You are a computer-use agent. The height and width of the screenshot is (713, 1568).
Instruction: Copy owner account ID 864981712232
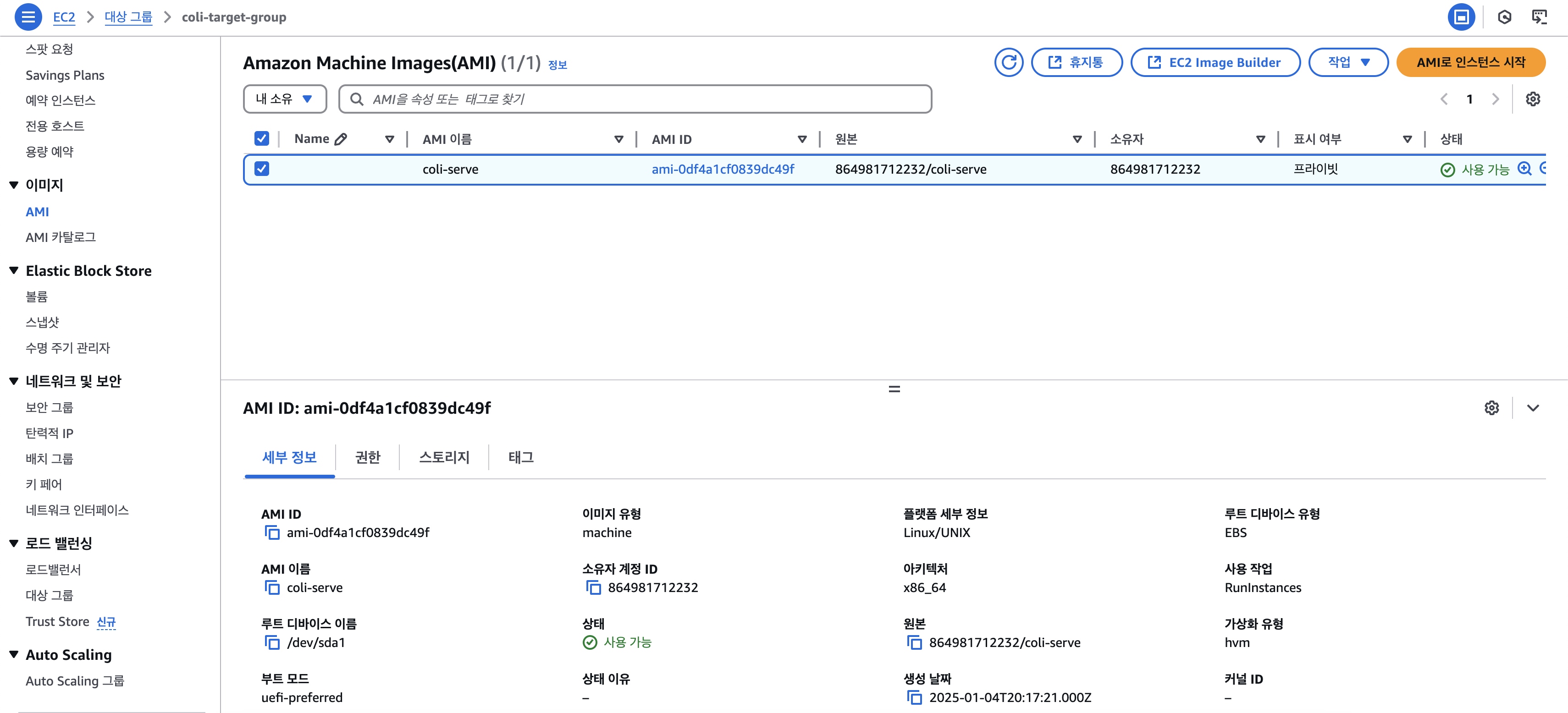tap(593, 588)
